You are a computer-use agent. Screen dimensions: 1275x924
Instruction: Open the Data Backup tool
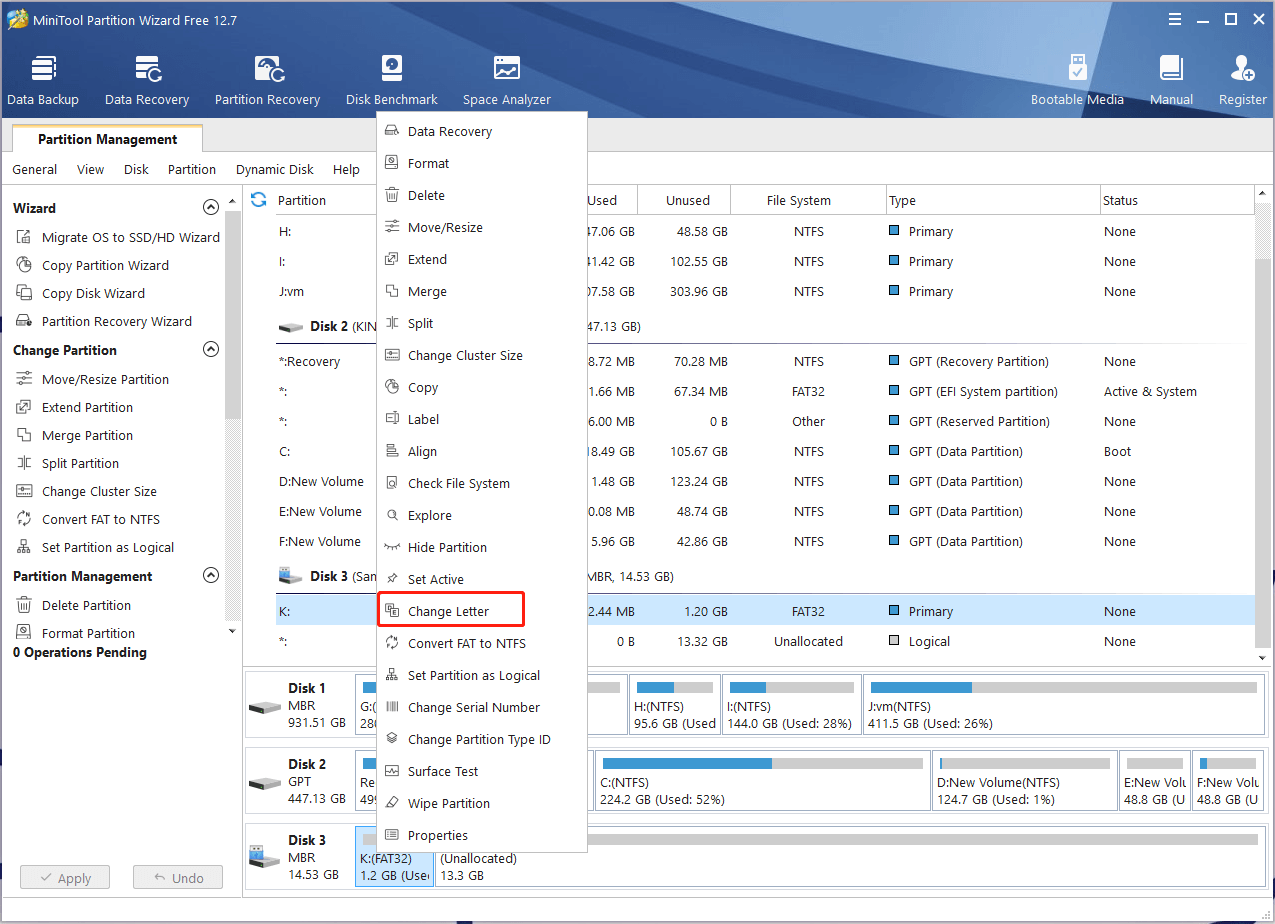tap(43, 80)
